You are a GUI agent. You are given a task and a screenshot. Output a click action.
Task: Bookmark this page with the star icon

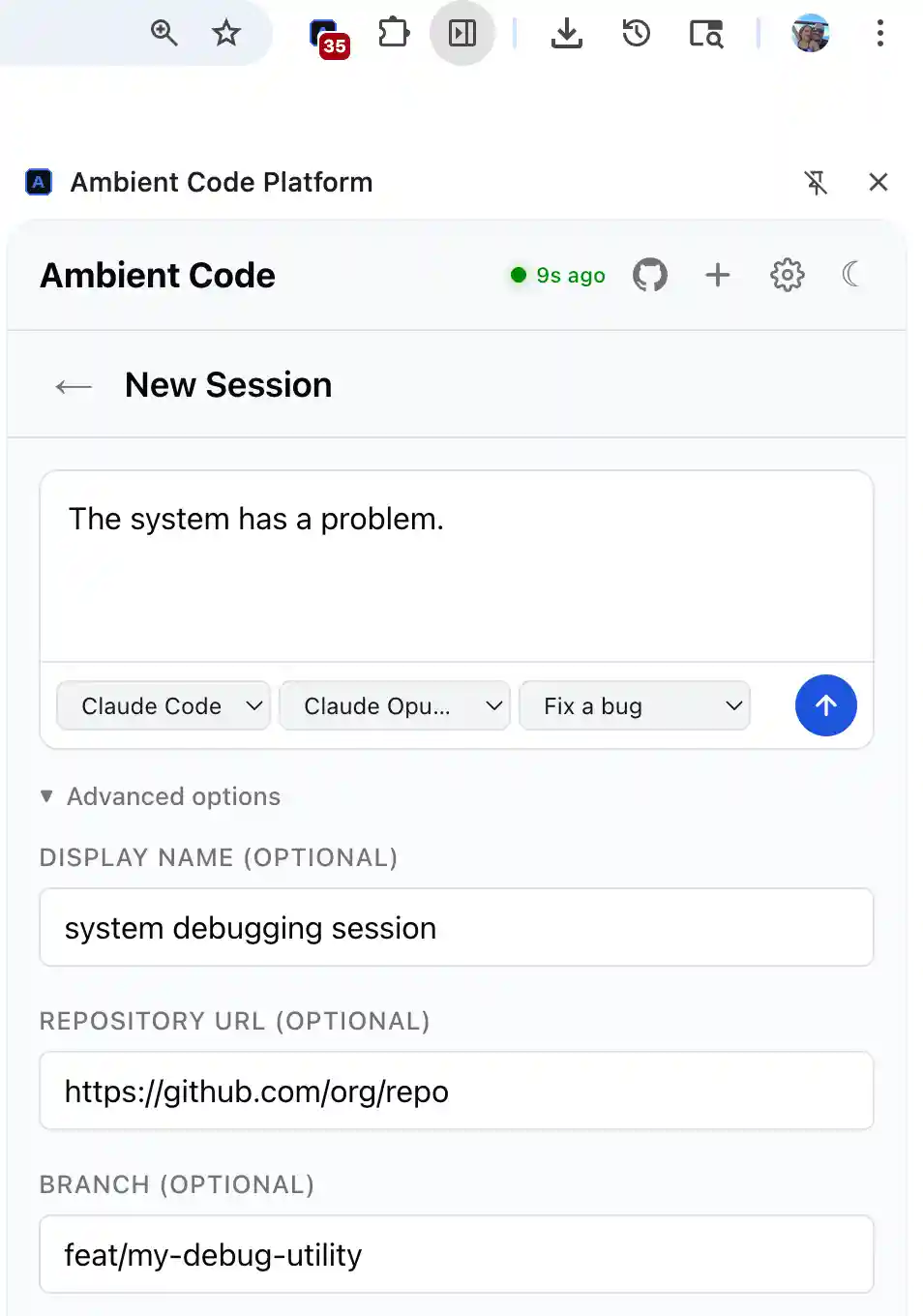pyautogui.click(x=226, y=34)
